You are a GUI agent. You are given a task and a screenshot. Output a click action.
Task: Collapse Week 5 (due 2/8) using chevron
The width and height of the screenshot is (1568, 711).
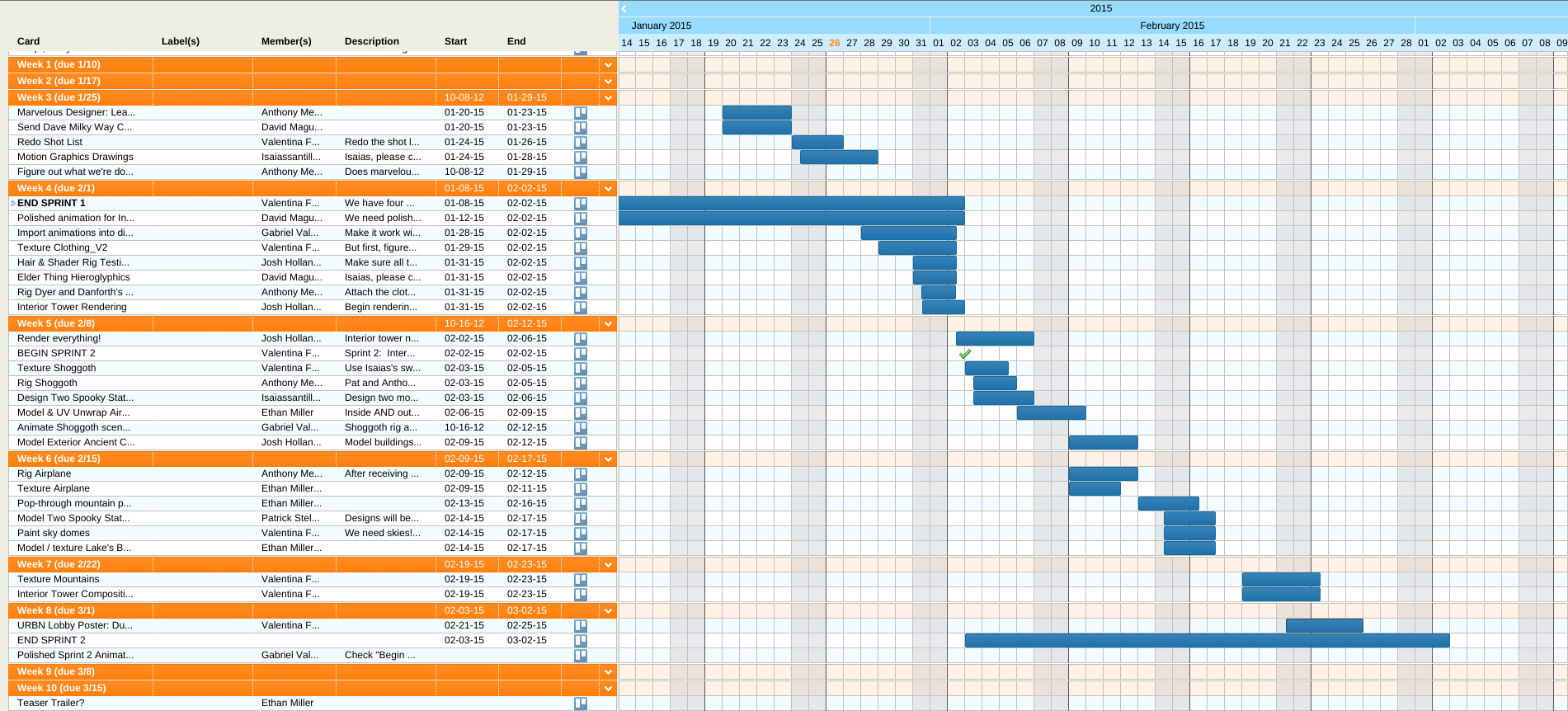[609, 324]
